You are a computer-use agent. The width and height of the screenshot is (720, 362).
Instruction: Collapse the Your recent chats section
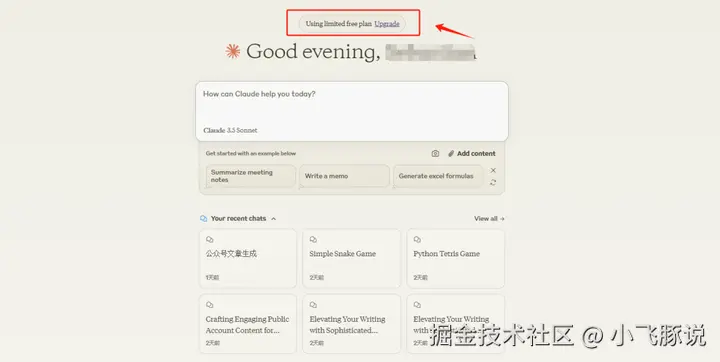[274, 219]
